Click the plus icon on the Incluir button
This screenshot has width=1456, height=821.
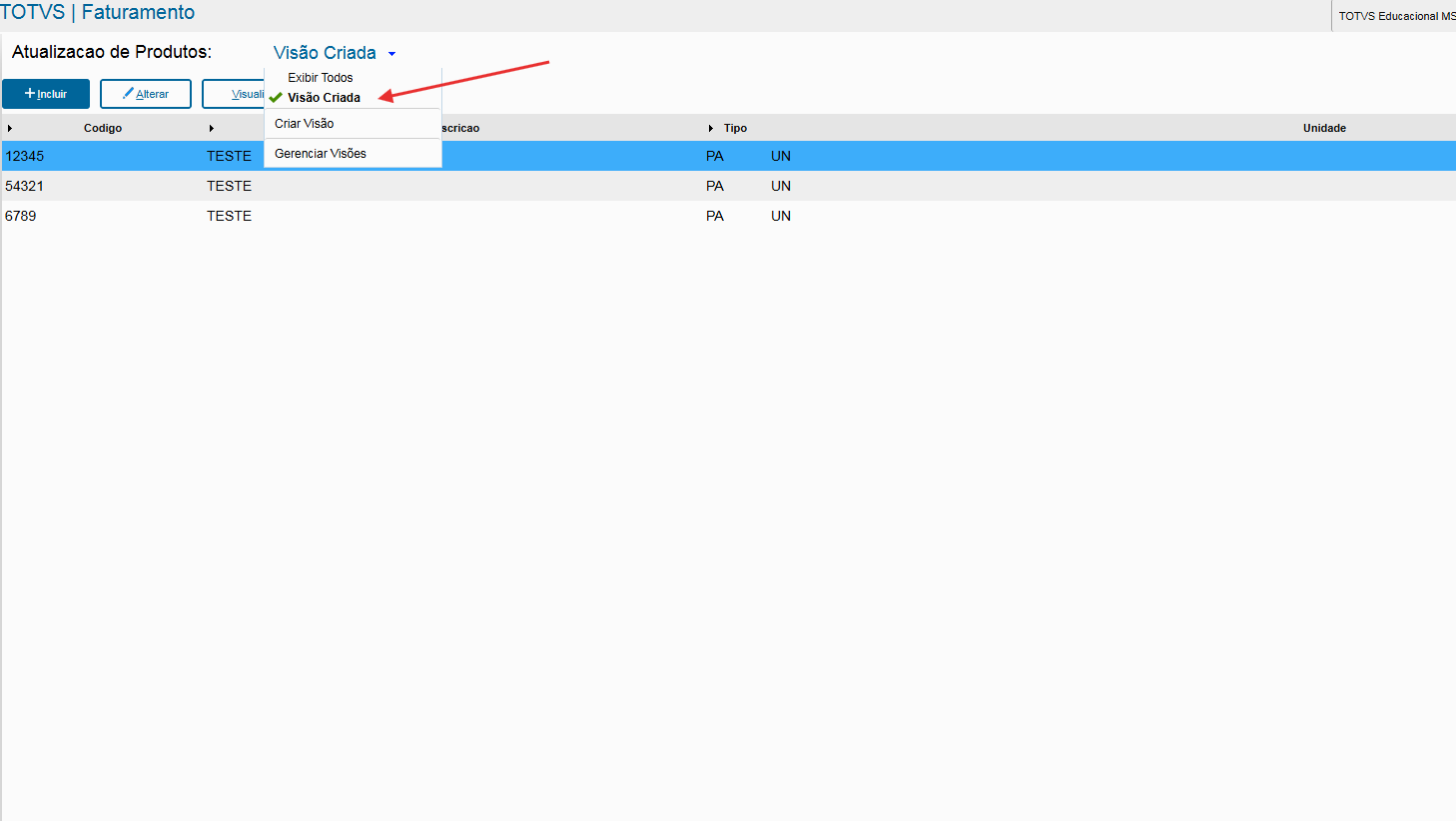pos(30,93)
